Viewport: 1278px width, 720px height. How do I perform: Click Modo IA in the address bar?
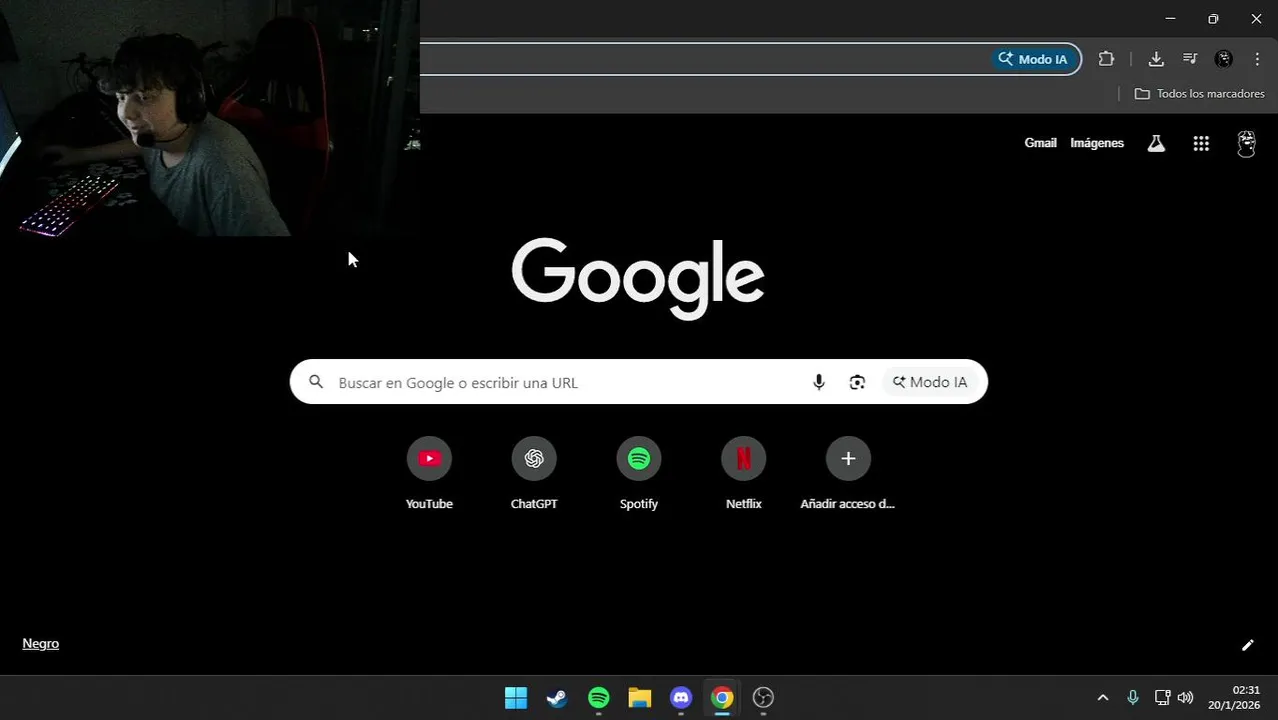(1033, 59)
